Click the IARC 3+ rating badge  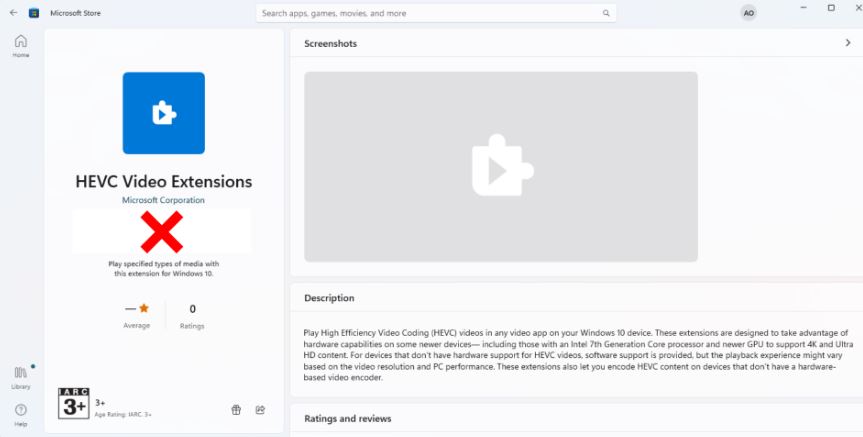coord(74,403)
